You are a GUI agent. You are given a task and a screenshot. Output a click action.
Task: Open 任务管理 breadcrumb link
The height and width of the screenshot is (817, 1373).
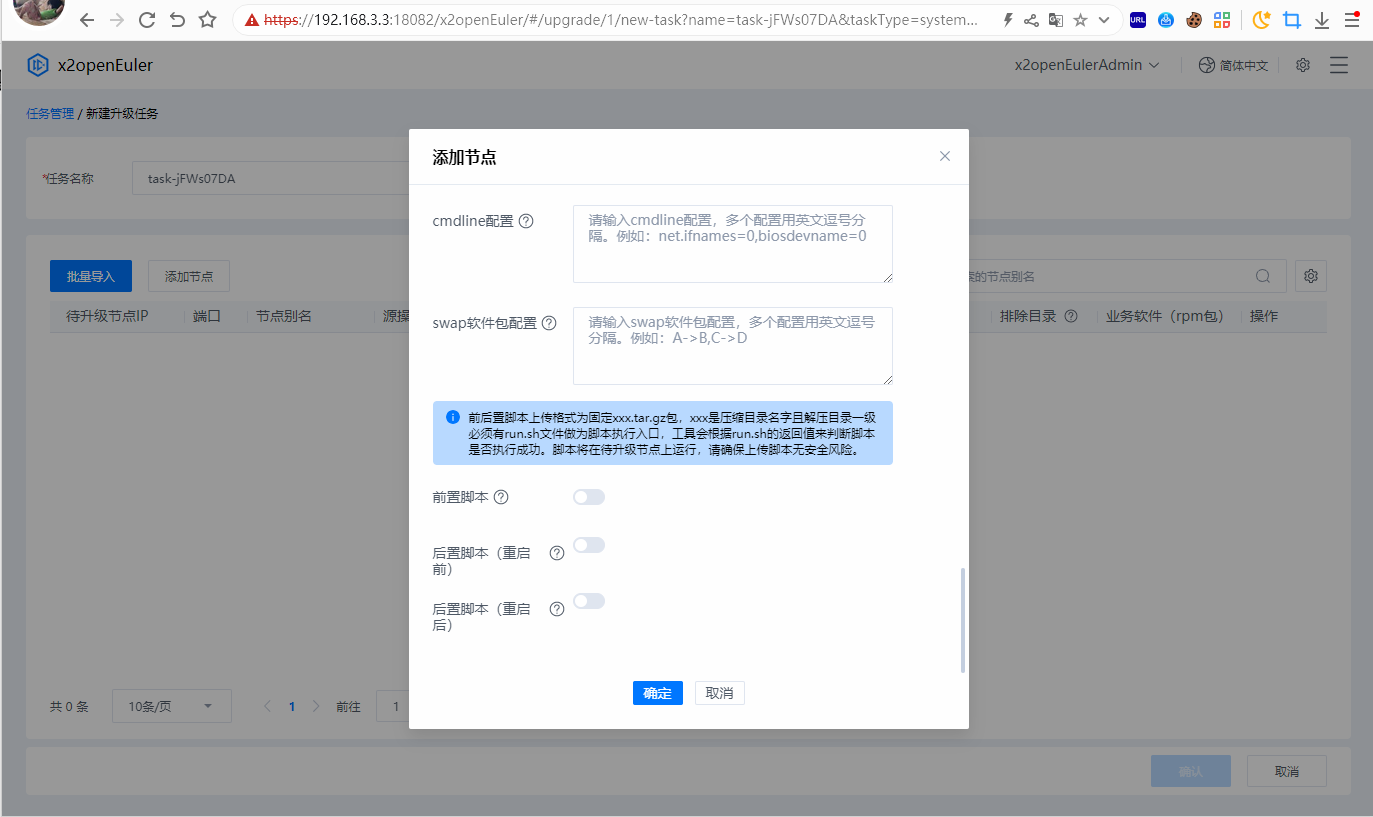click(50, 114)
